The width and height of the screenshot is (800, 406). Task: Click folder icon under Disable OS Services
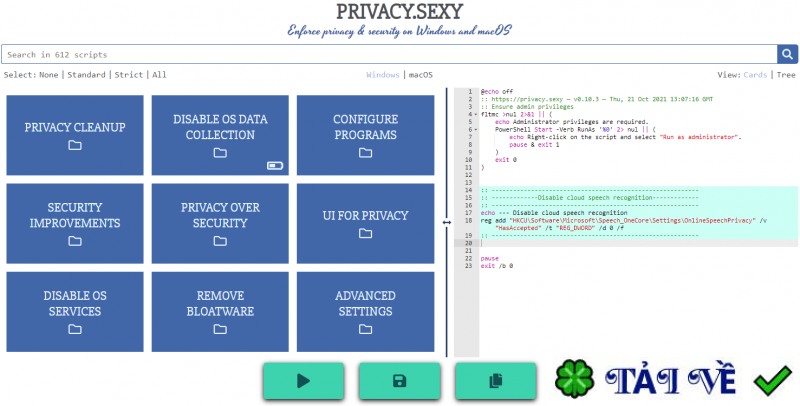coord(75,329)
